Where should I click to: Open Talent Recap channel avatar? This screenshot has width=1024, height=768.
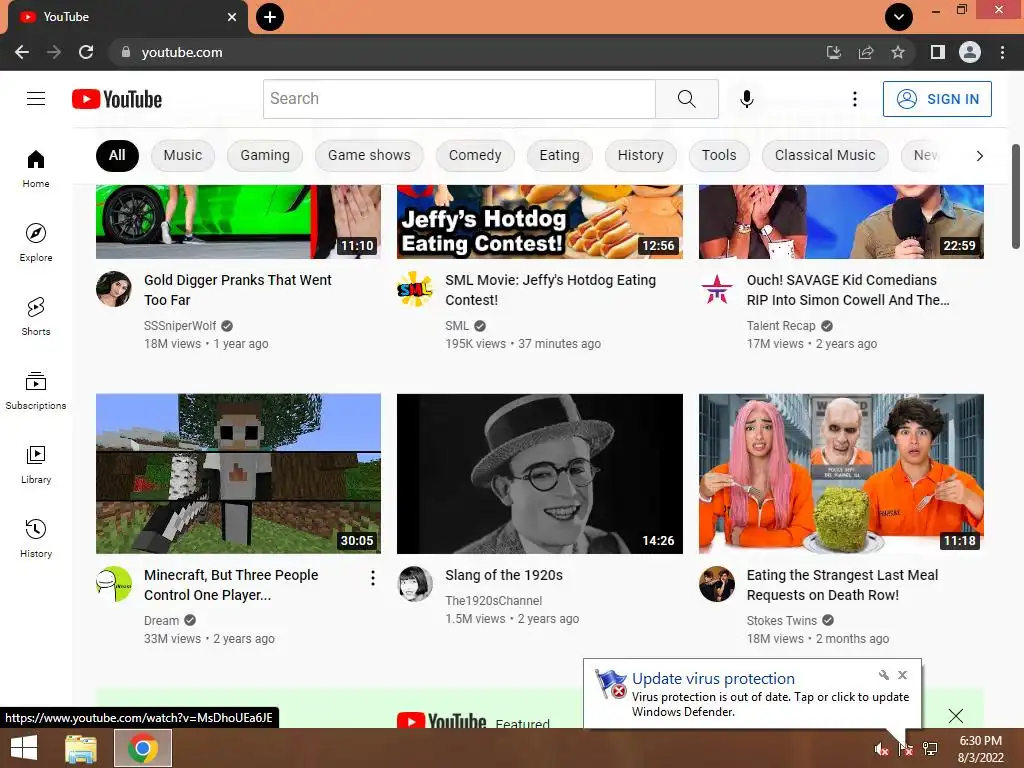716,289
